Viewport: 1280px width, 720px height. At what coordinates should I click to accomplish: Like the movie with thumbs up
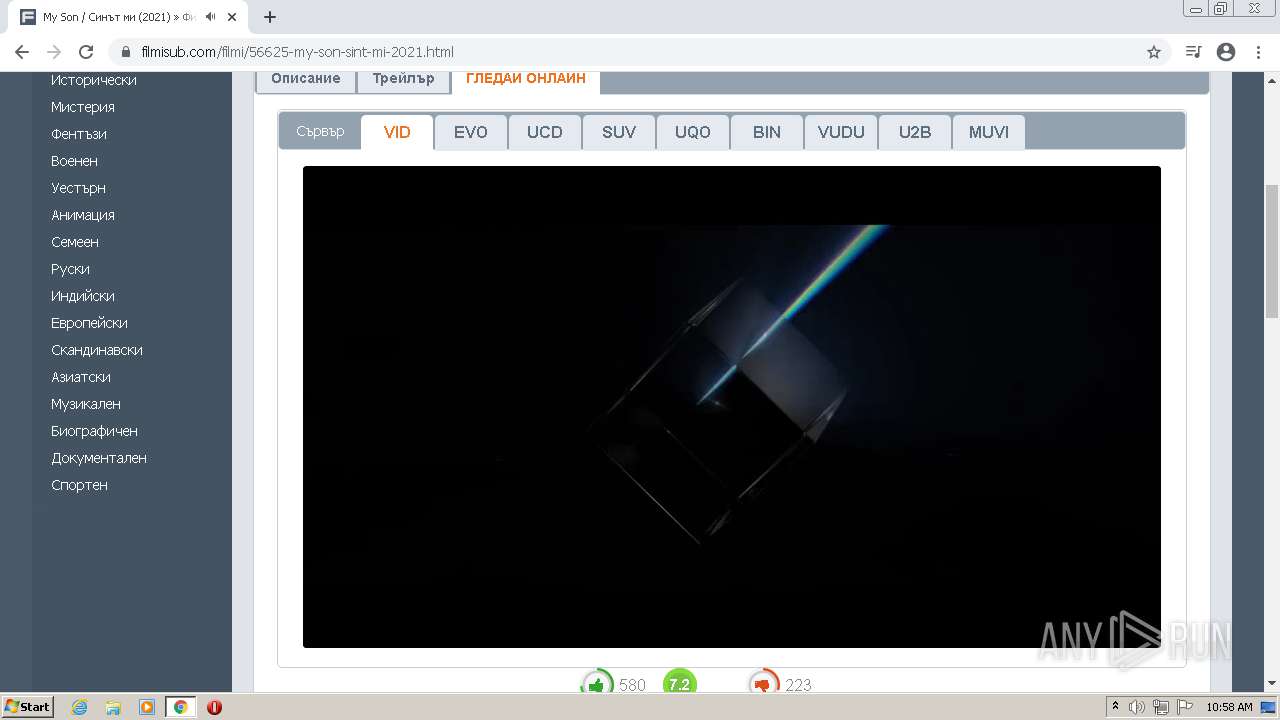[x=597, y=684]
